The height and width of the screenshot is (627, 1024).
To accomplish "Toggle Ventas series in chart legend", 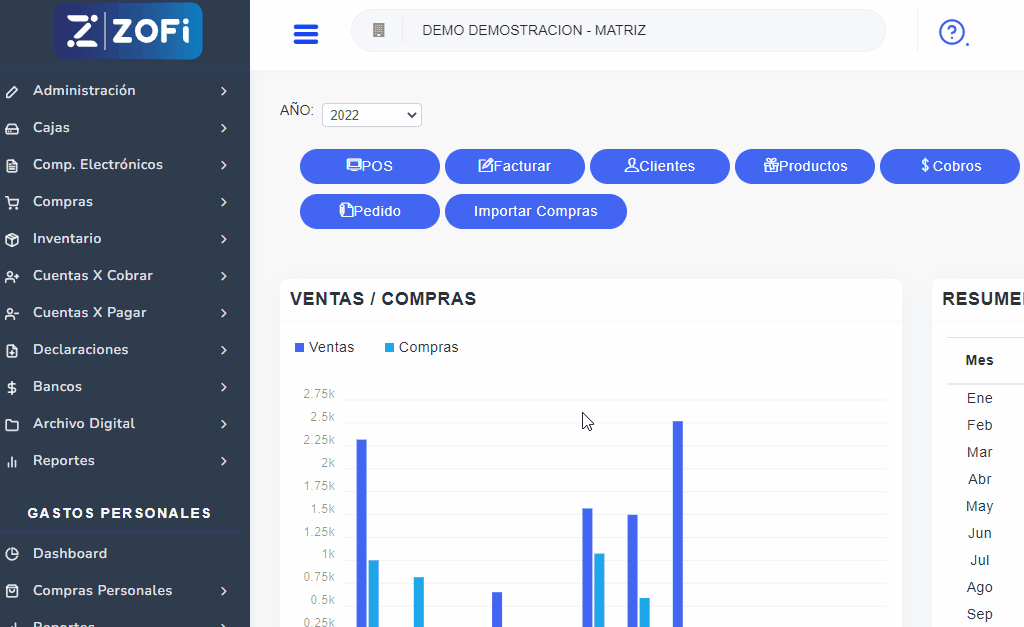I will (x=324, y=348).
